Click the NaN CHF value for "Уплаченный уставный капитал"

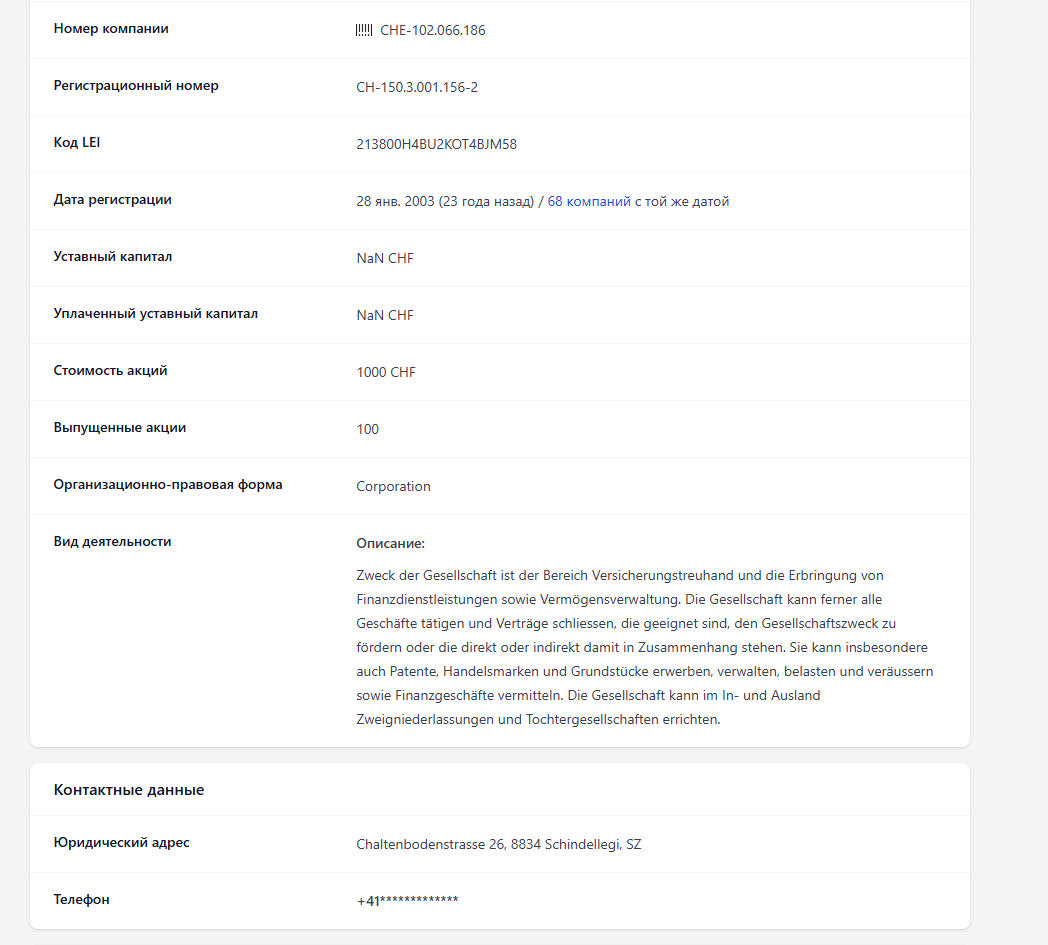385,315
